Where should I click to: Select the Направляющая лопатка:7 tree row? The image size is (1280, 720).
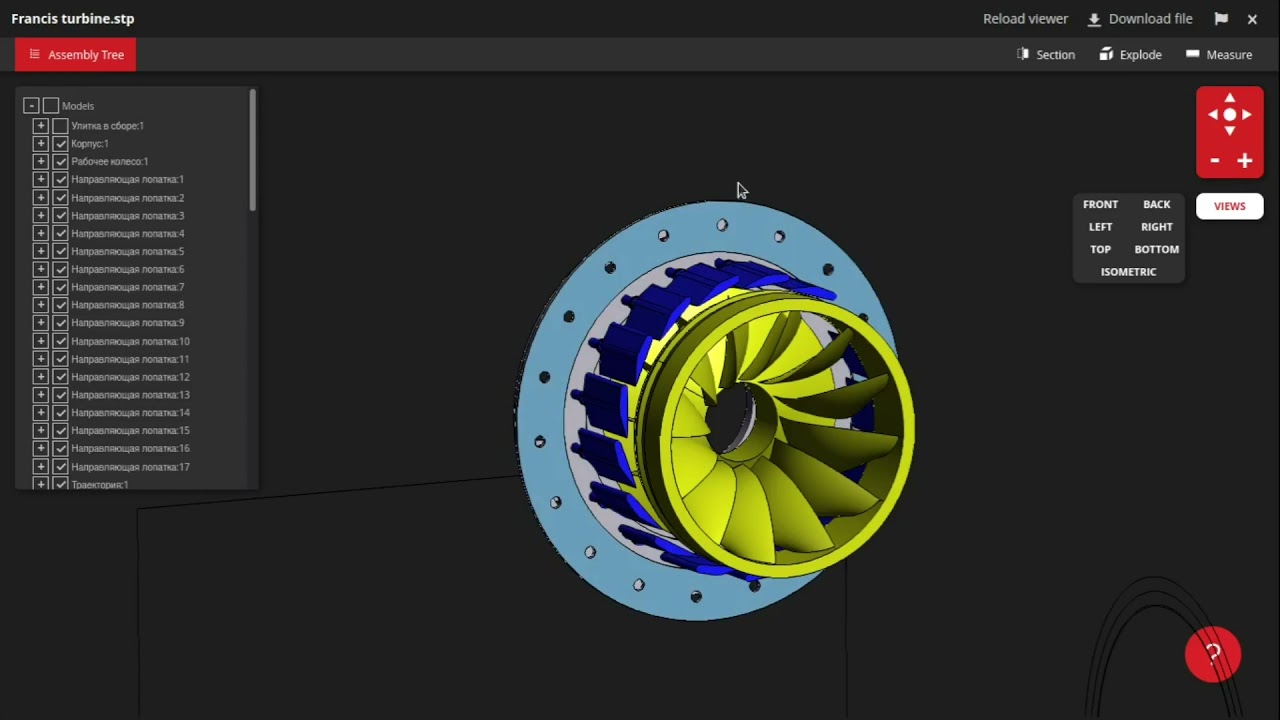[127, 287]
